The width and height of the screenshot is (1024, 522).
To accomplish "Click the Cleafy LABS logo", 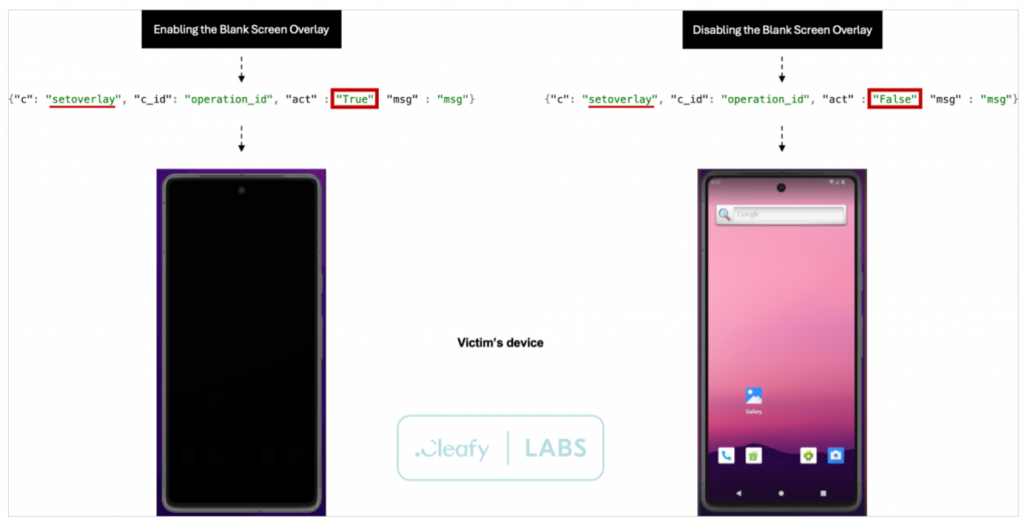I will click(x=500, y=448).
